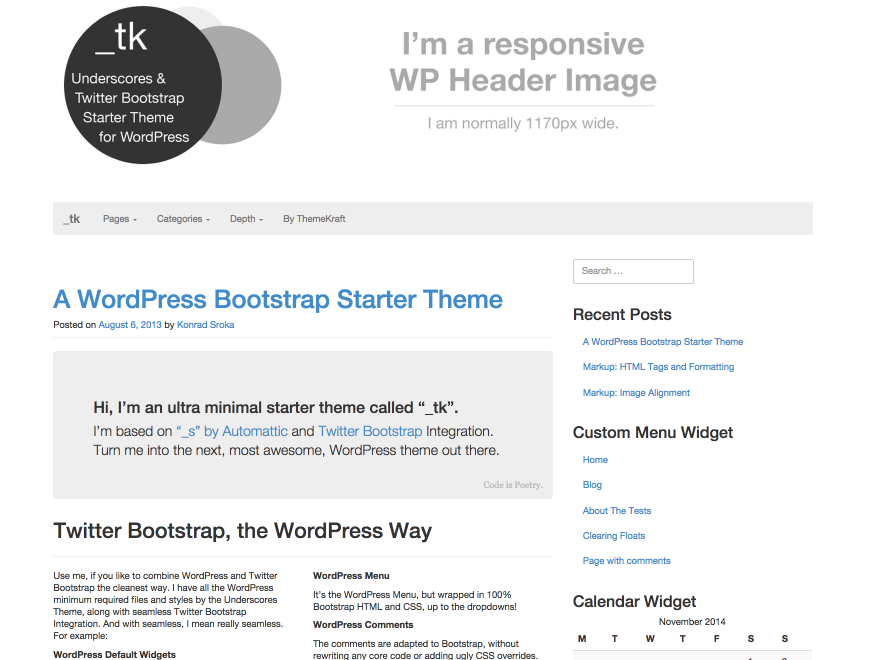Follow the "_s by Automattic" link
This screenshot has width=880, height=660.
point(230,430)
